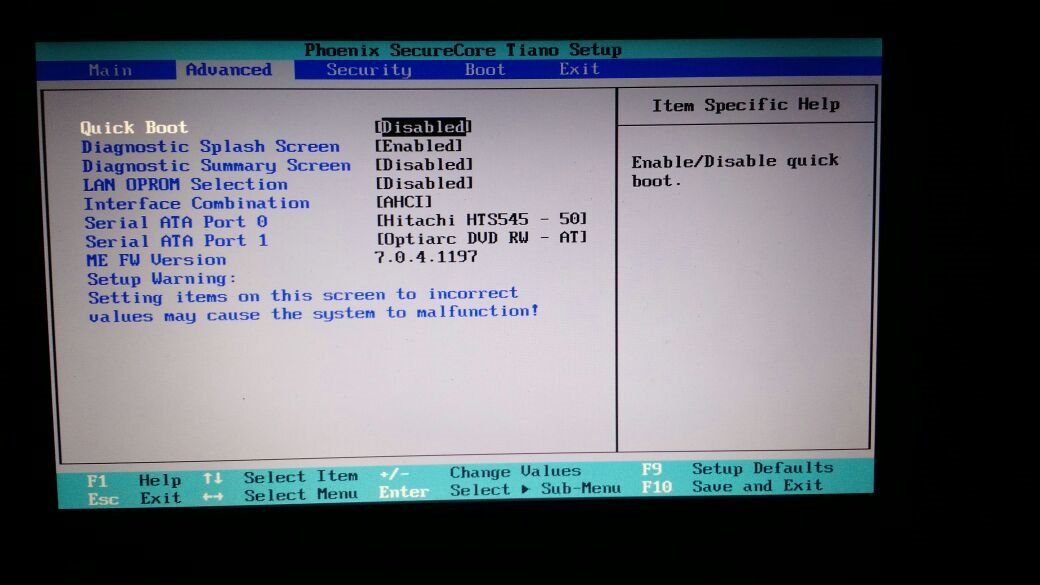
Task: Click the up/down arrows Select Item icon
Action: click(213, 478)
